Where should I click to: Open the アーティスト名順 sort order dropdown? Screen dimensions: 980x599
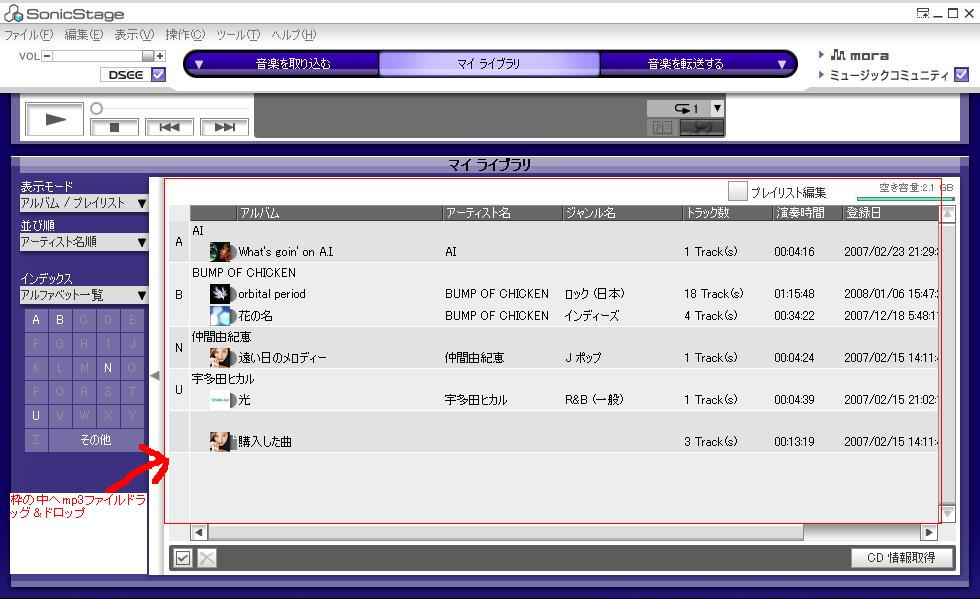(x=84, y=242)
